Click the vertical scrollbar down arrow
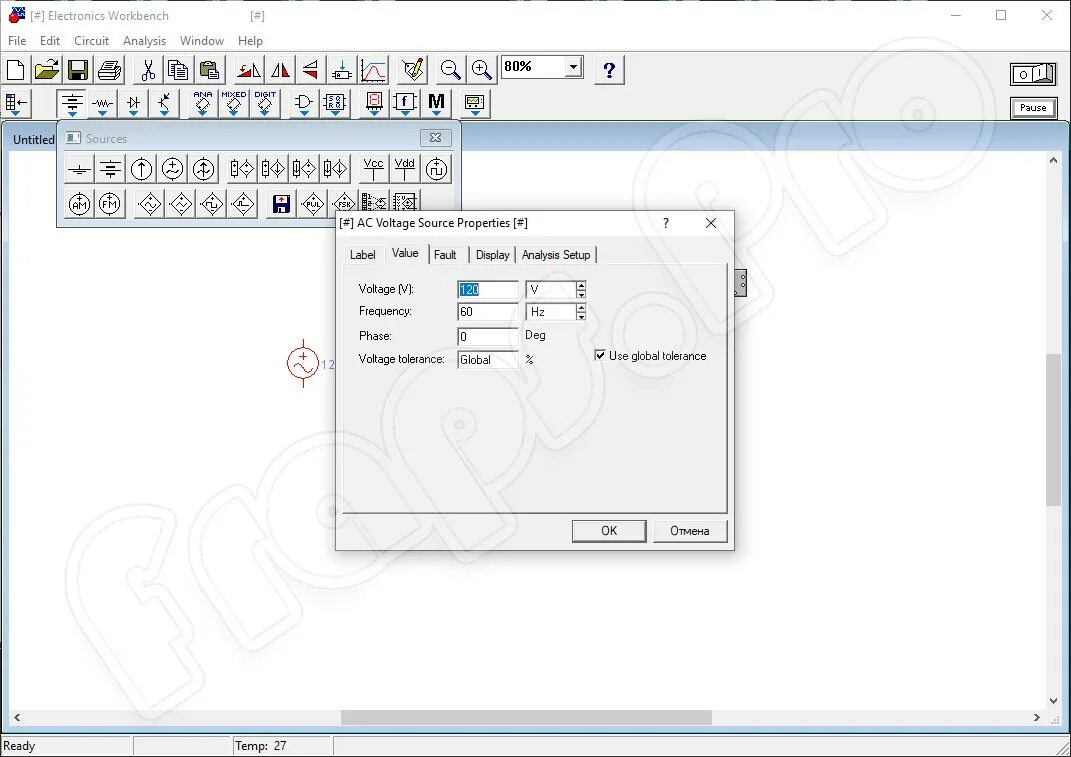 (1053, 701)
